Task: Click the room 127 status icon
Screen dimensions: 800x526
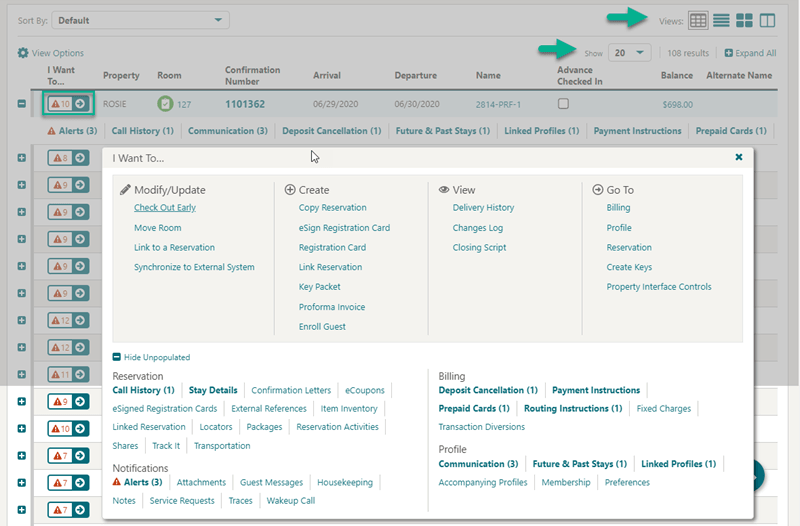Action: click(165, 103)
